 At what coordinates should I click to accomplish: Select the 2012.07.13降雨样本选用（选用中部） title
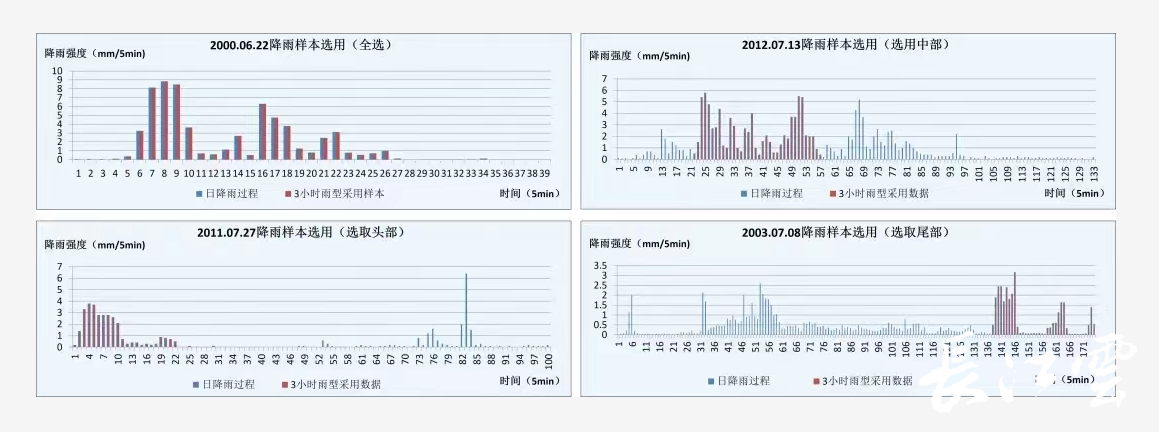pos(845,45)
